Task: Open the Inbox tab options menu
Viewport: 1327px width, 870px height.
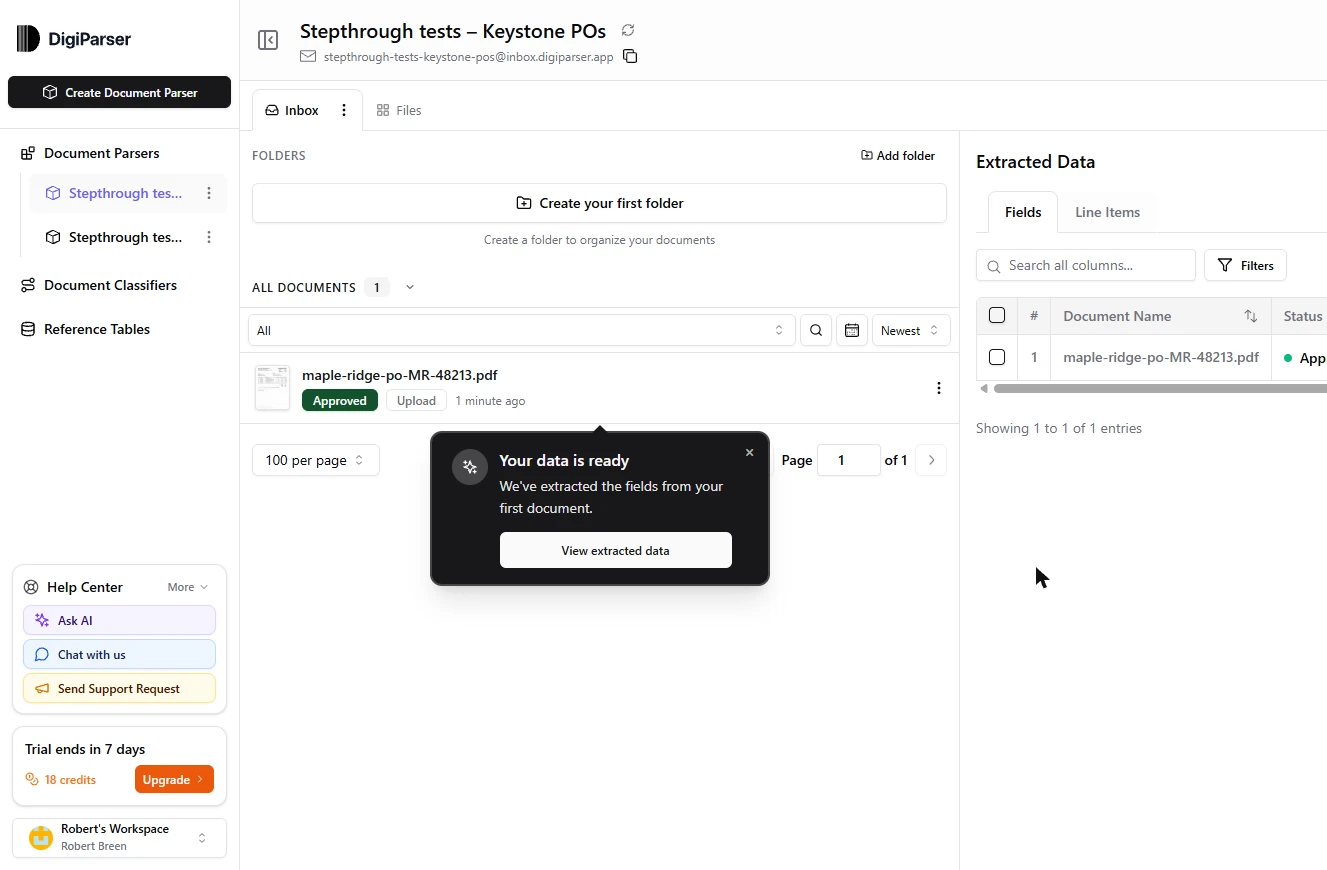Action: tap(344, 110)
